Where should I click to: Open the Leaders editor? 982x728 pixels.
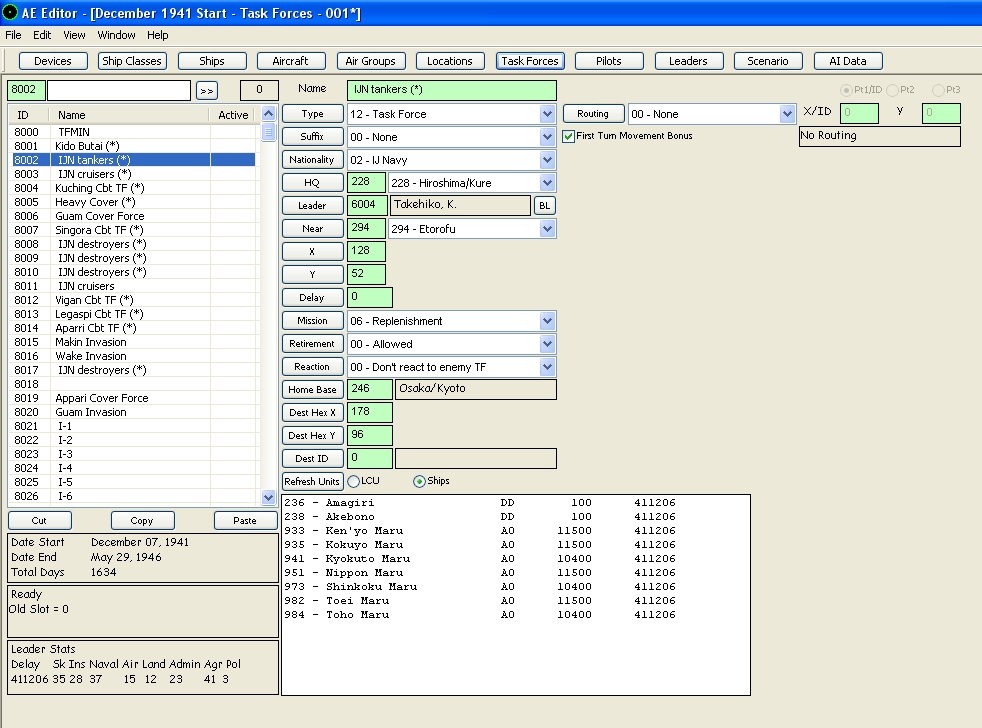coord(689,61)
